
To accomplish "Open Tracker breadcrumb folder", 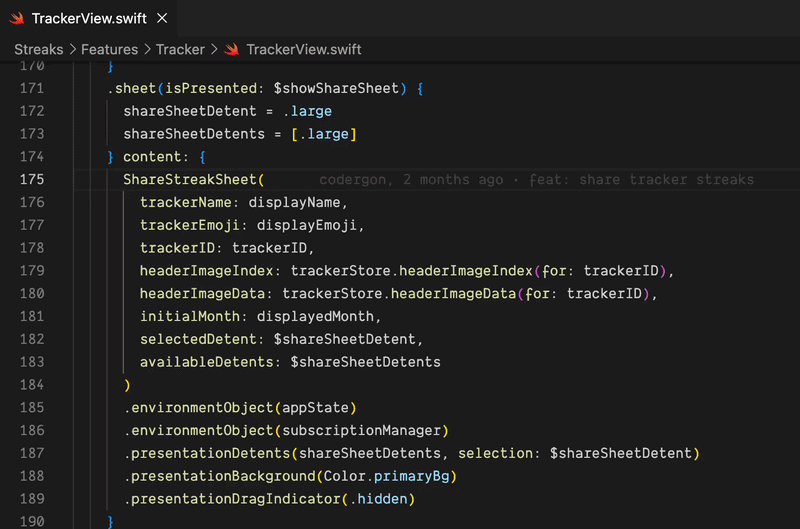I will point(180,49).
